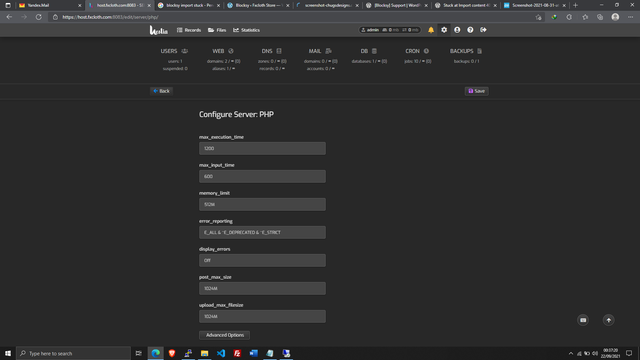The height and width of the screenshot is (360, 640).
Task: Expand Advanced Options
Action: click(x=224, y=335)
